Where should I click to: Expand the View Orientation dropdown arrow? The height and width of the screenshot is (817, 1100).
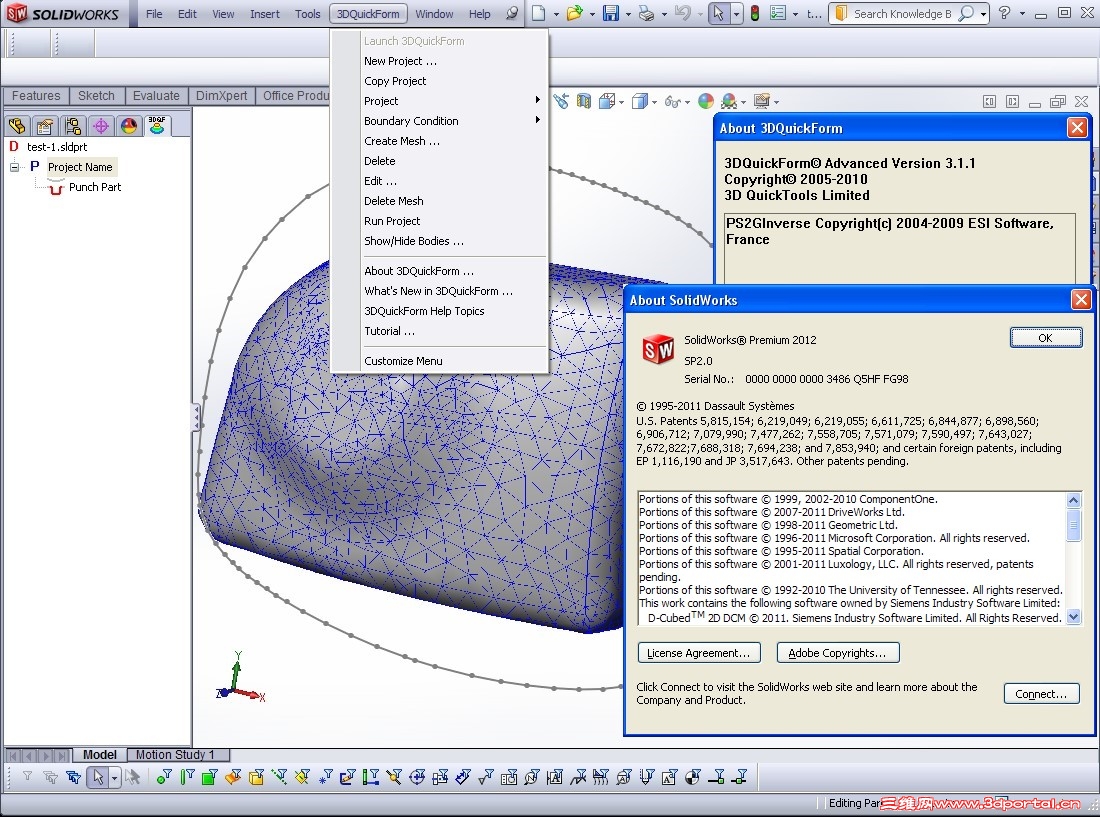(621, 102)
